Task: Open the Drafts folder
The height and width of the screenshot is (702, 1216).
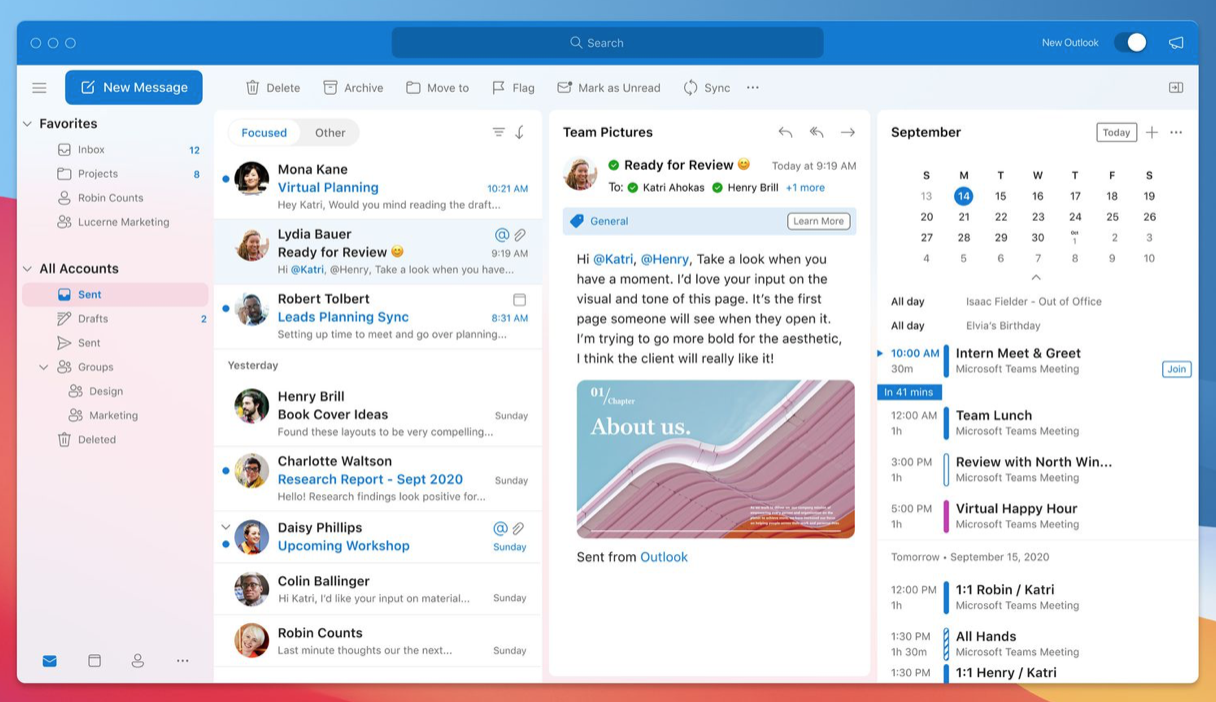Action: [x=115, y=319]
